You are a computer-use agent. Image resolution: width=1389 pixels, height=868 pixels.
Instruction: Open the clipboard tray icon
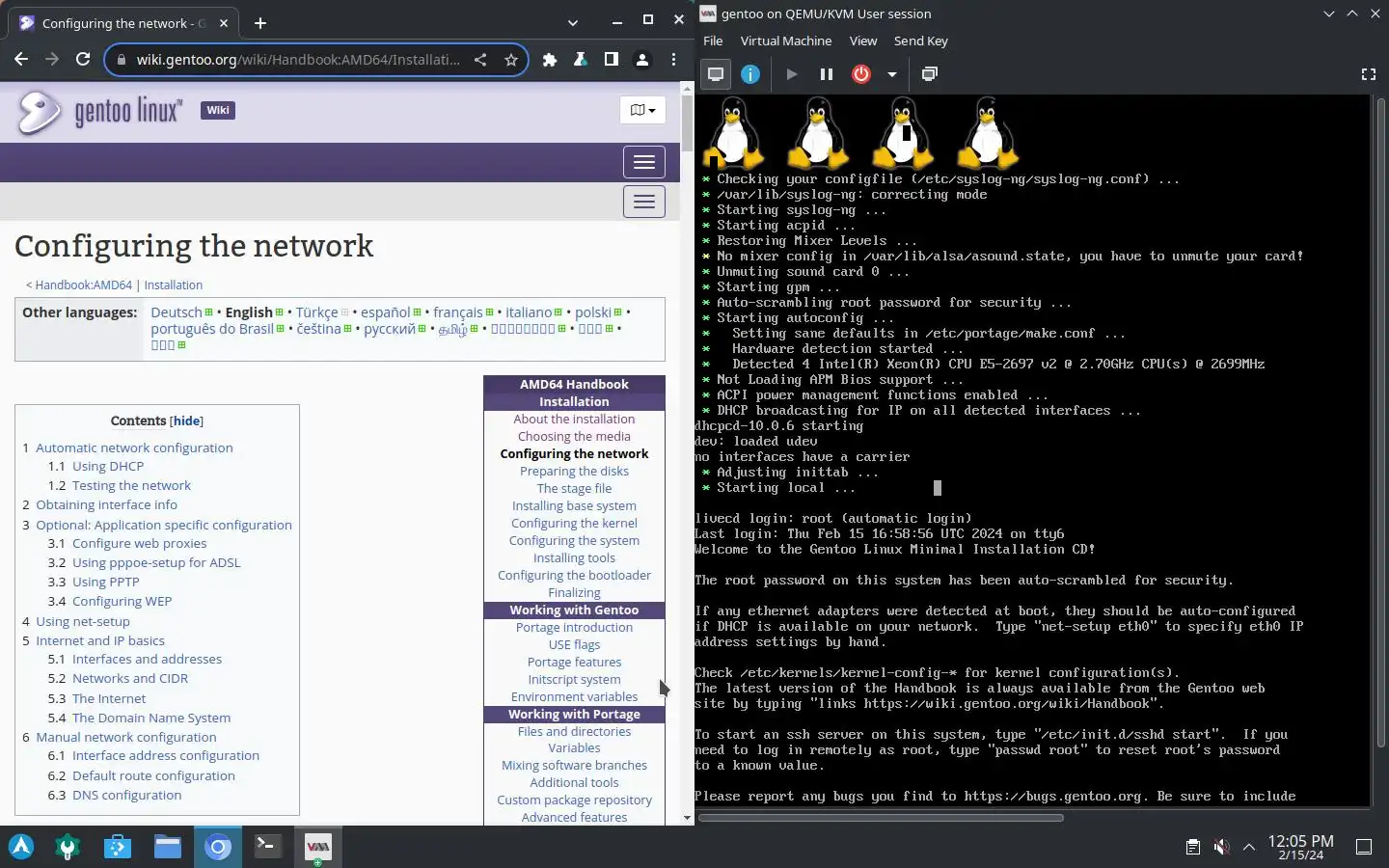coord(1193,847)
